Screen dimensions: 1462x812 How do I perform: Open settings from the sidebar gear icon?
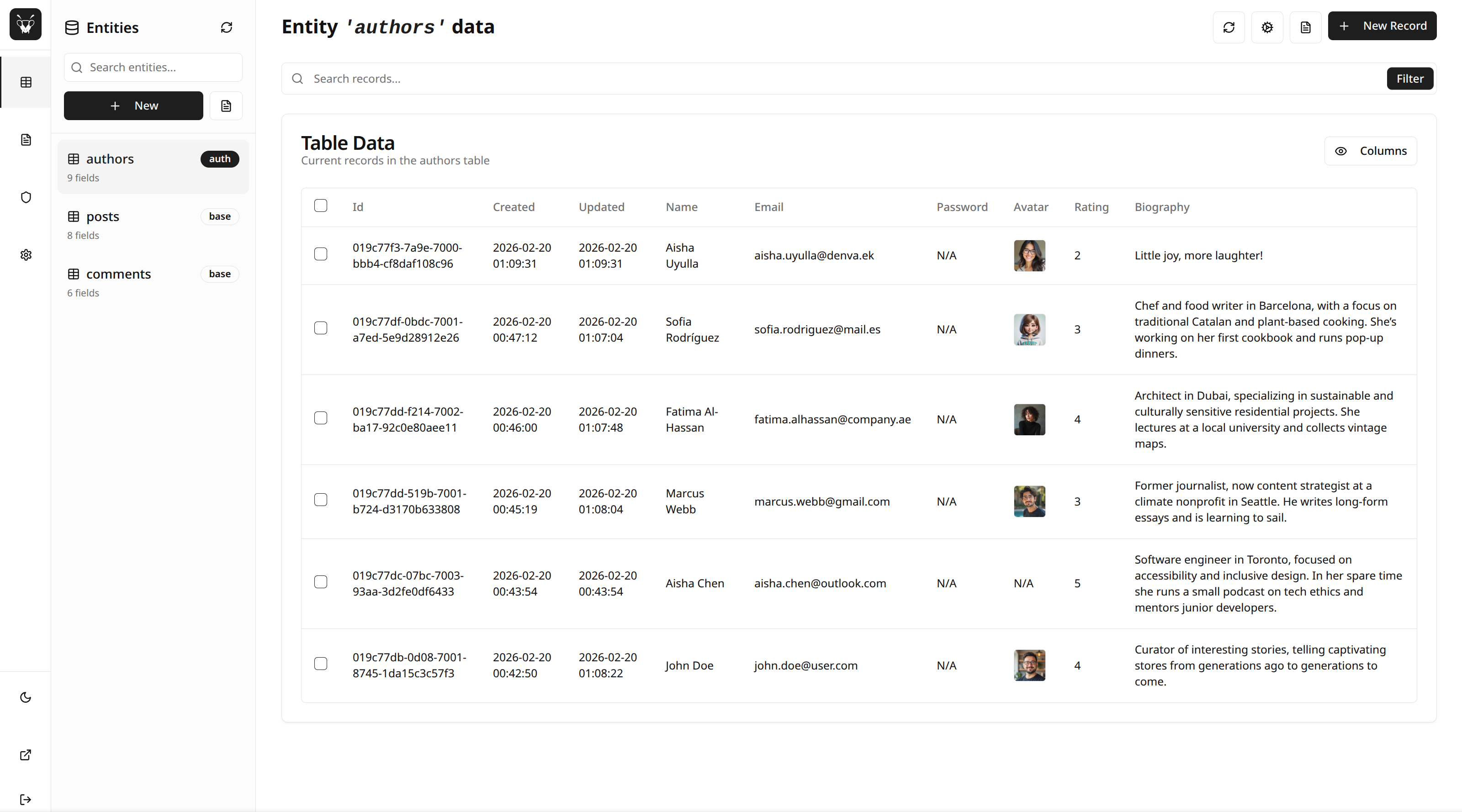click(x=26, y=255)
